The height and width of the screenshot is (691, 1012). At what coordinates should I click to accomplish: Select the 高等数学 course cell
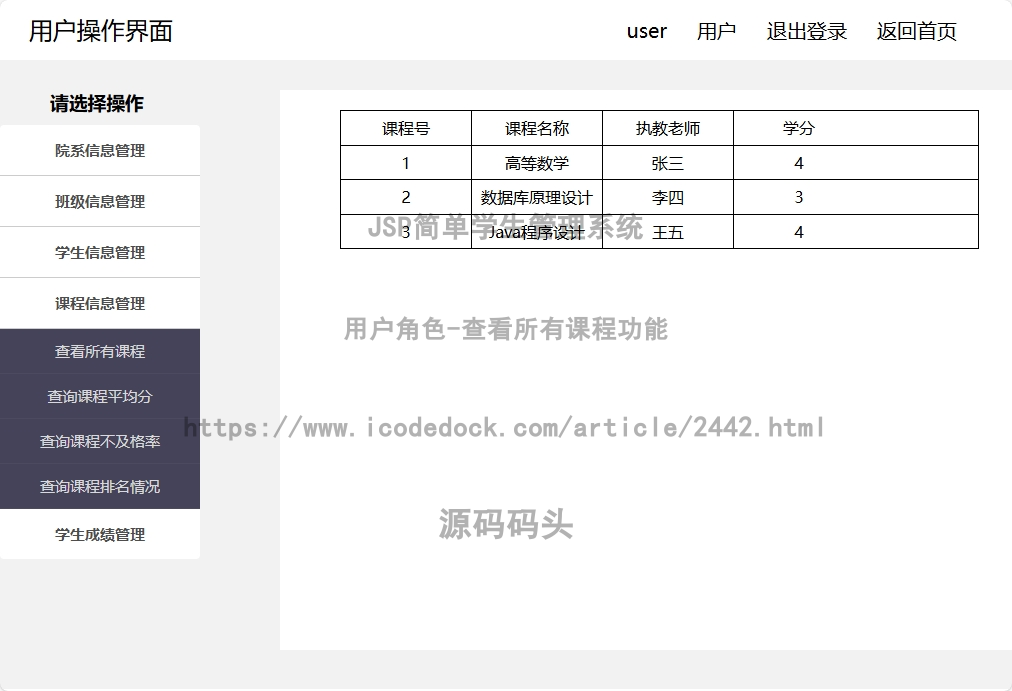[537, 163]
